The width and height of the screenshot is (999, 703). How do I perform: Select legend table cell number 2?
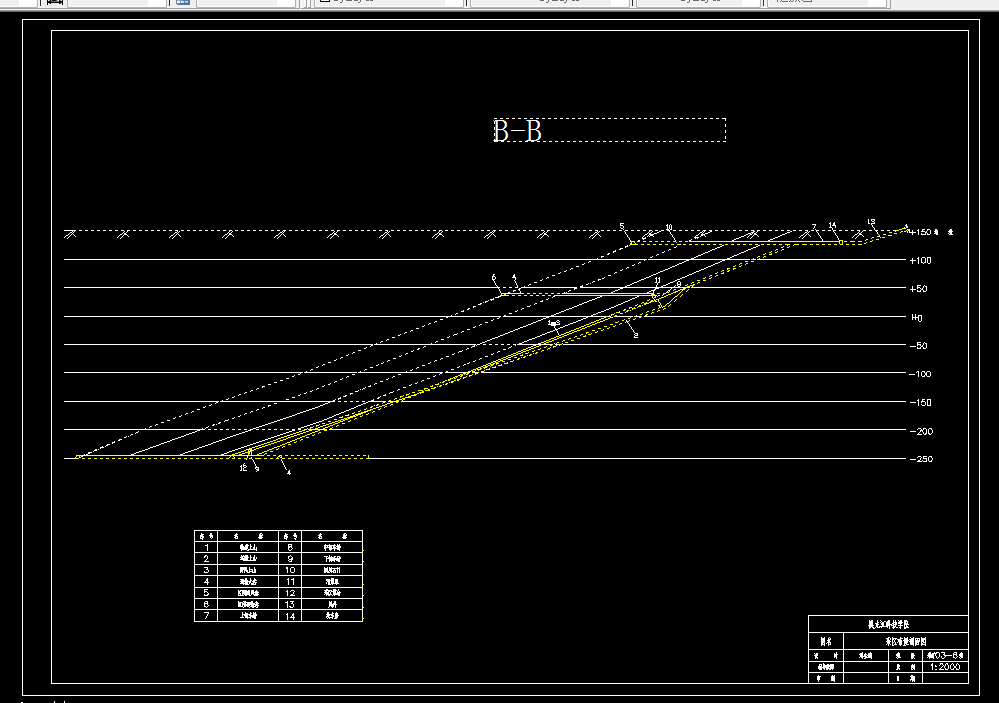pos(206,558)
